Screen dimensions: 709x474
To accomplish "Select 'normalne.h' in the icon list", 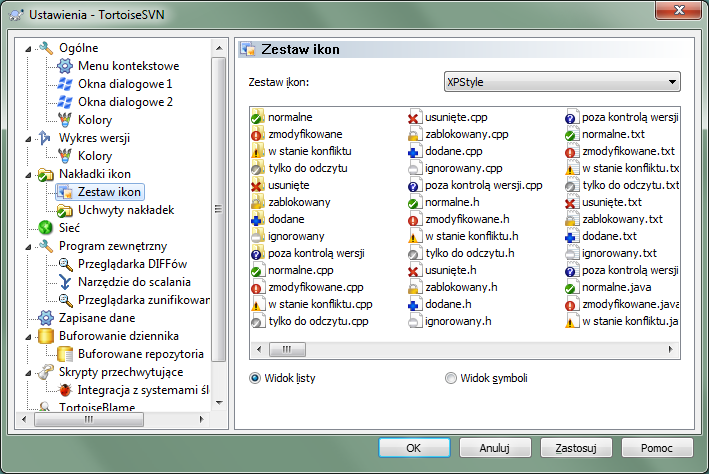I will click(x=452, y=202).
